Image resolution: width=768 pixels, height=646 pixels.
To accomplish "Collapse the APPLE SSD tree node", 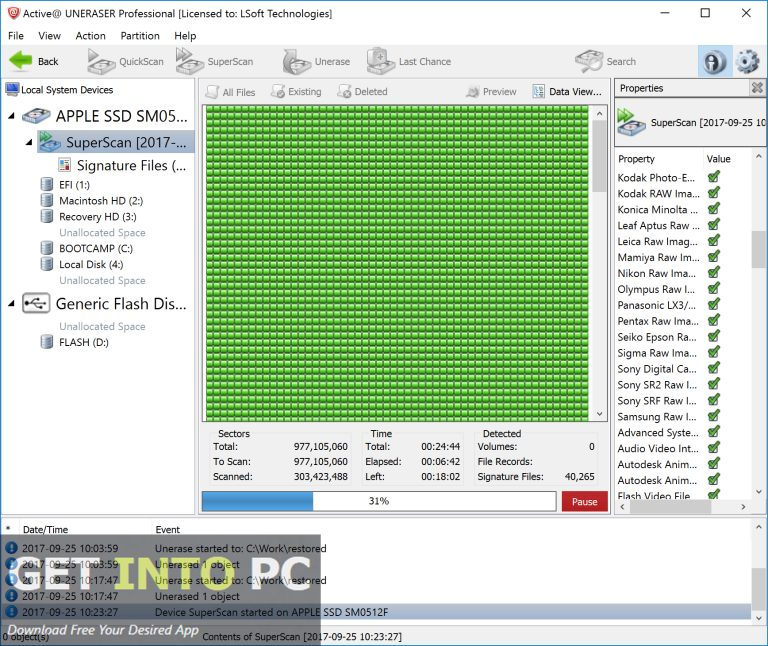I will [11, 116].
